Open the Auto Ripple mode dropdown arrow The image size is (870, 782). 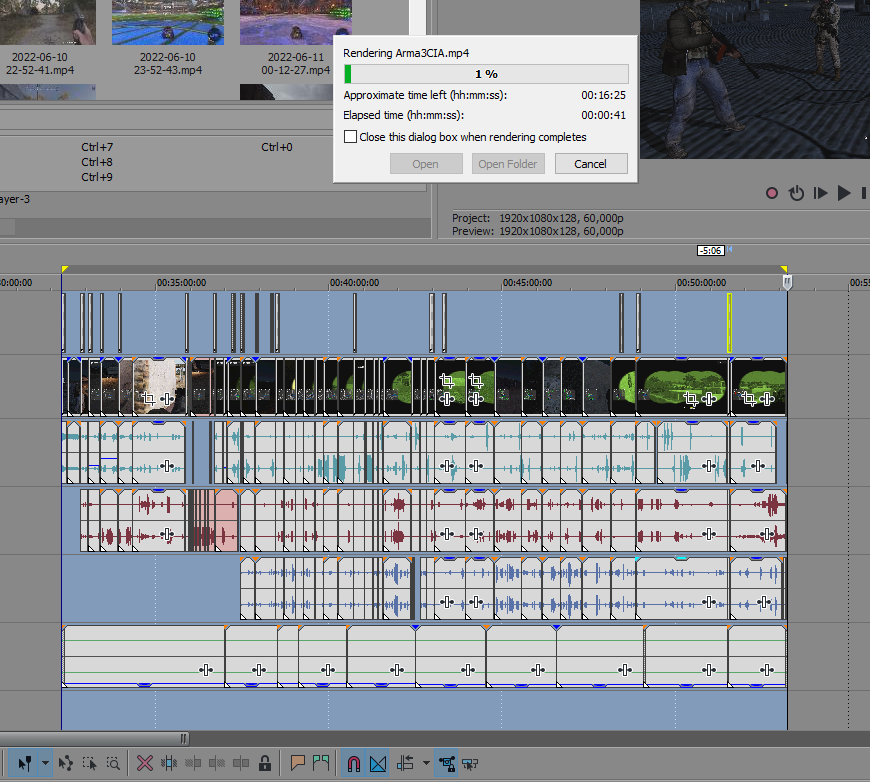tap(426, 764)
